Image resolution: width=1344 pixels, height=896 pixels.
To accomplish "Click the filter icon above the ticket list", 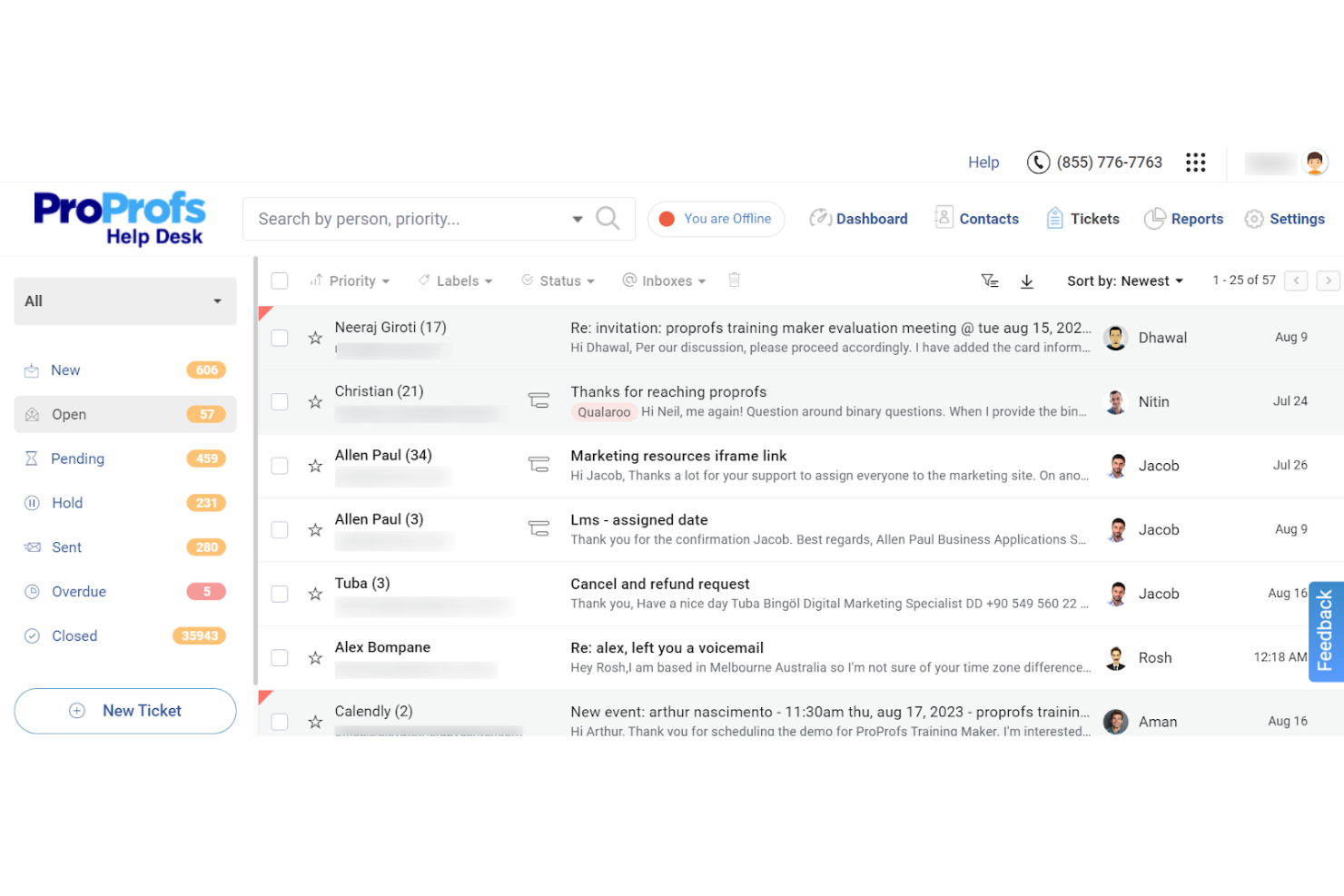I will 990,281.
